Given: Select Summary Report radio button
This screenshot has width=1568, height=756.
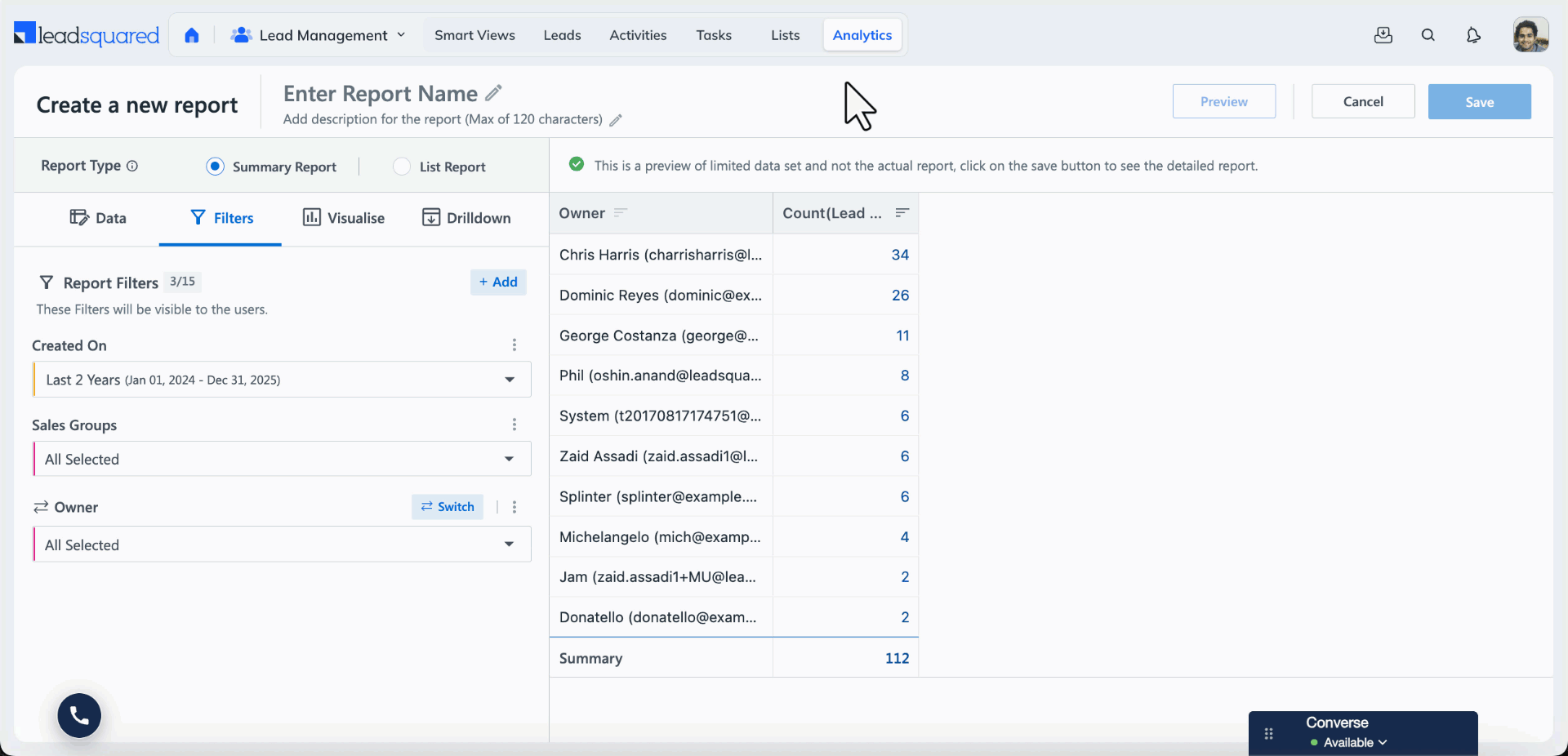Looking at the screenshot, I should (x=215, y=167).
